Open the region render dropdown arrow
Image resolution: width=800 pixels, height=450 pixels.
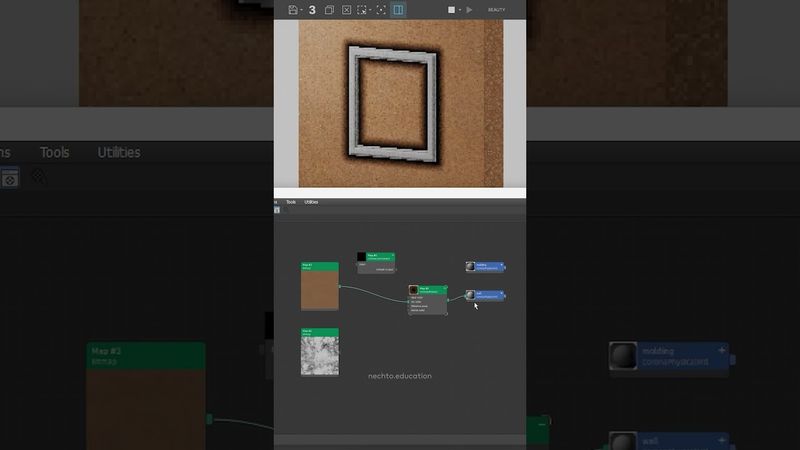pos(371,10)
